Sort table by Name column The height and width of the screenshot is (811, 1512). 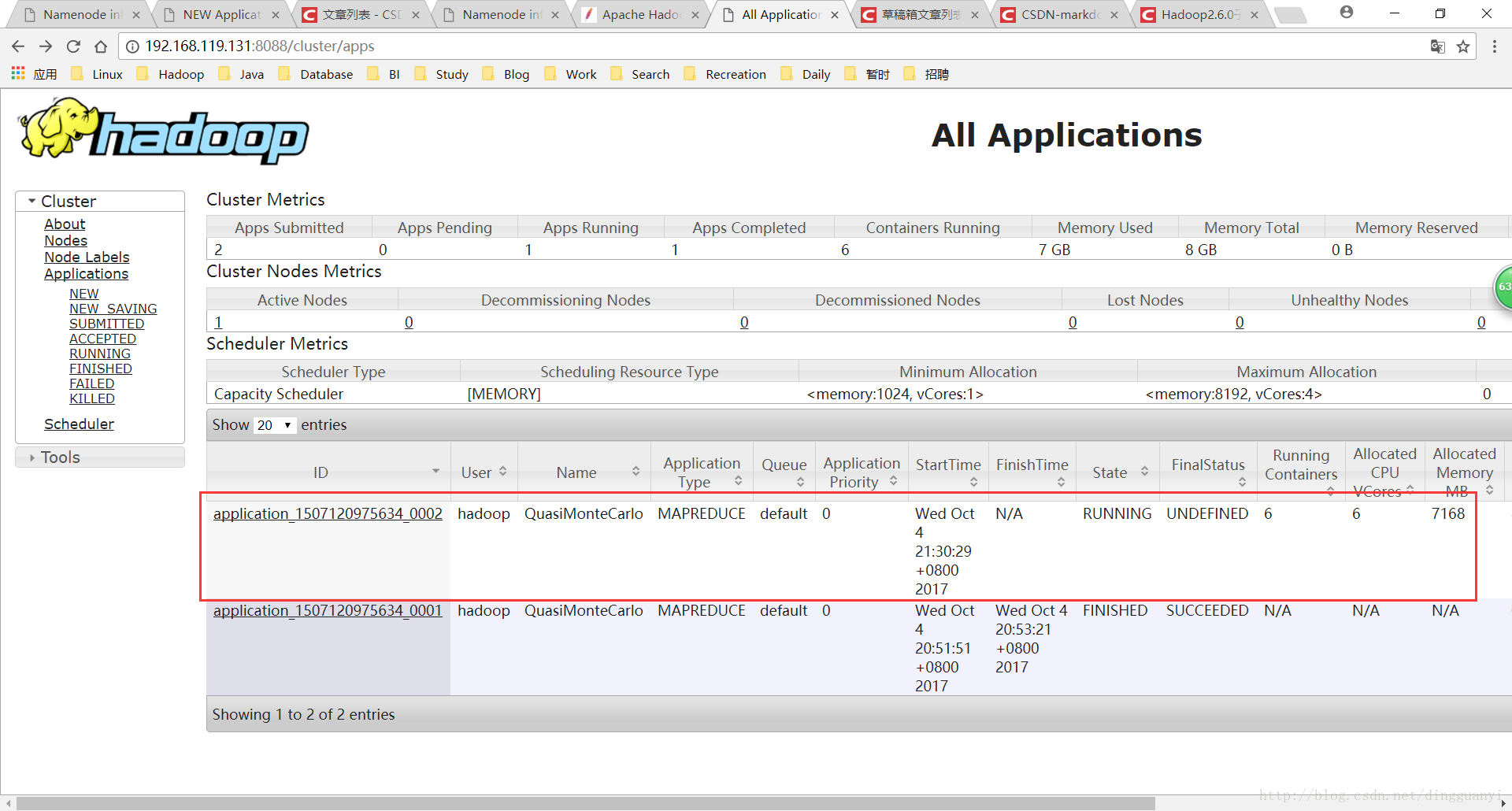click(x=584, y=472)
